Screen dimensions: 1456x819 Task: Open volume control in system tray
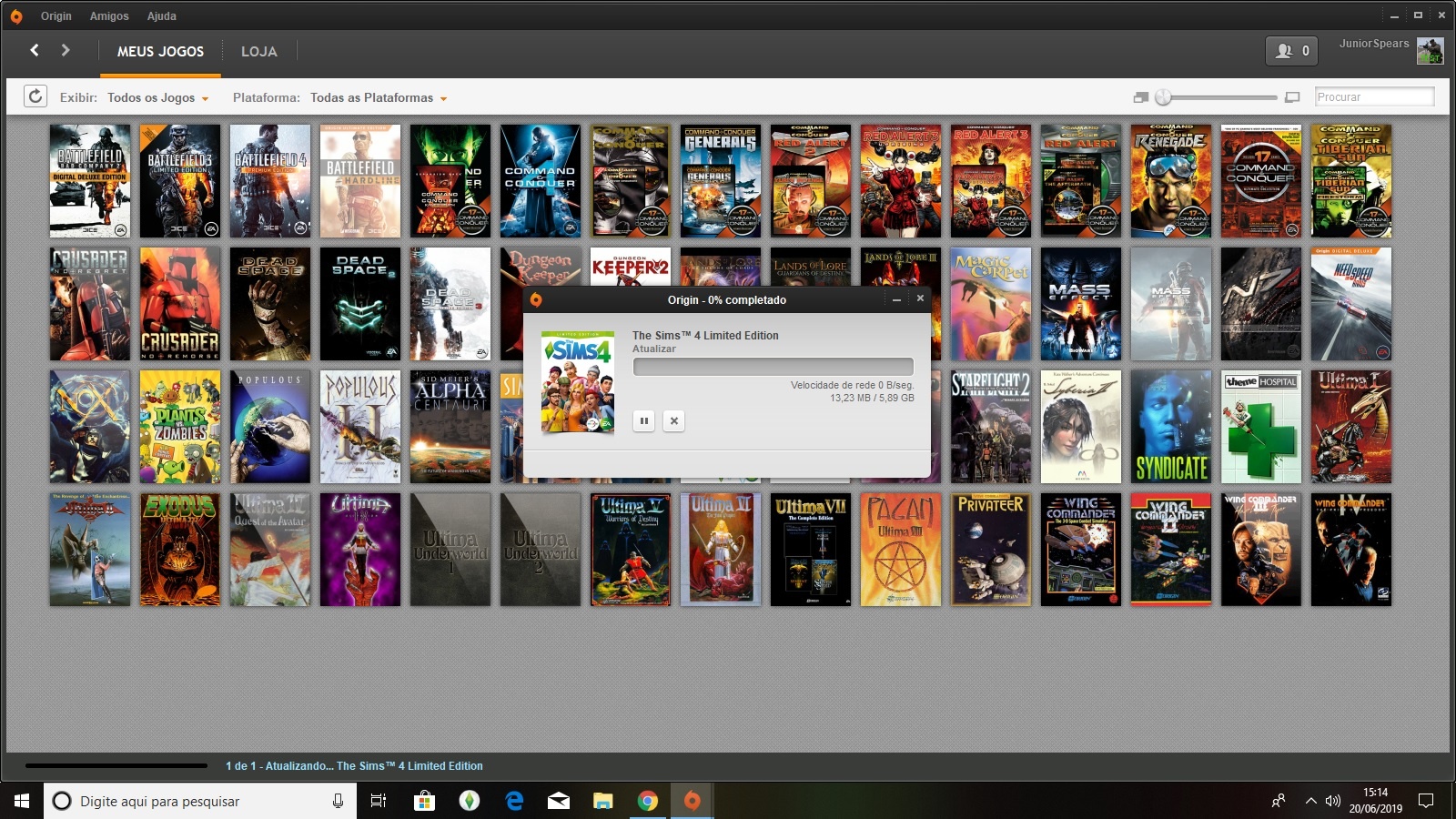coord(1333,801)
